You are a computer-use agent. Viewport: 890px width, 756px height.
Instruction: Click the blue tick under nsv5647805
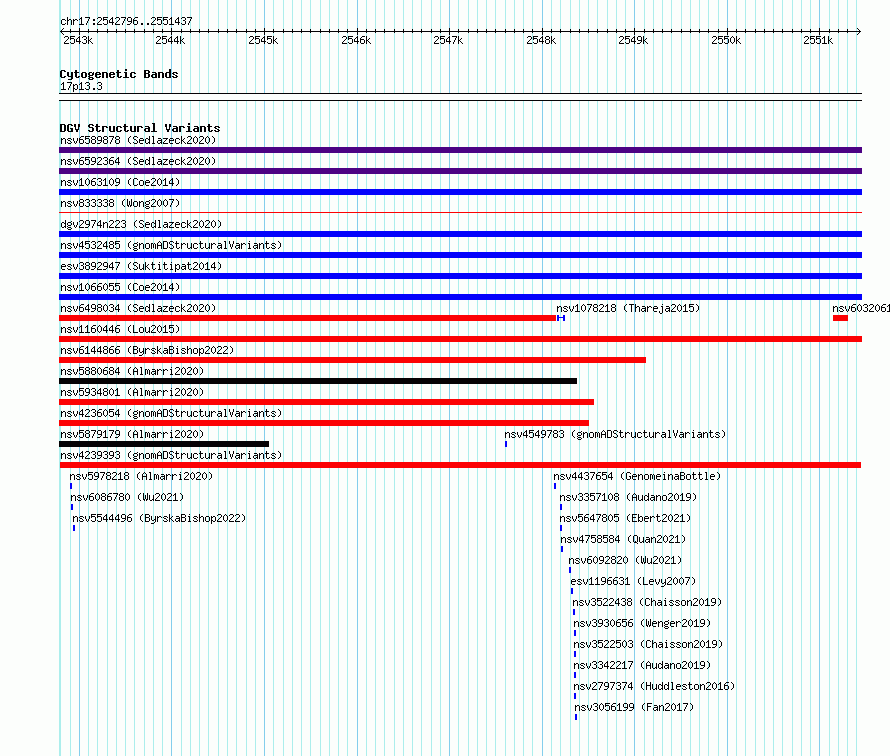point(561,528)
